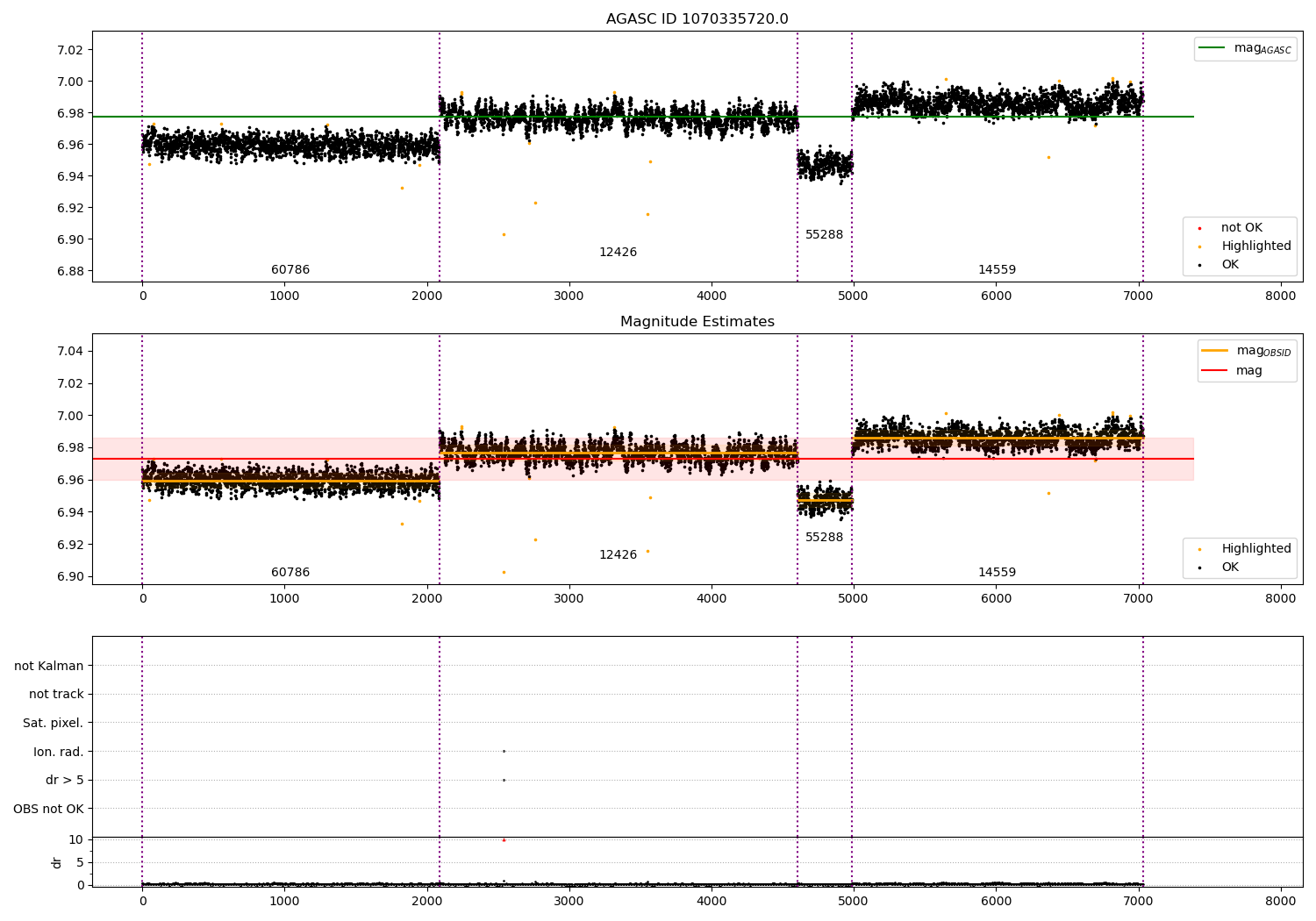Click the orange mag OBSID legend entry

pyautogui.click(x=1247, y=351)
